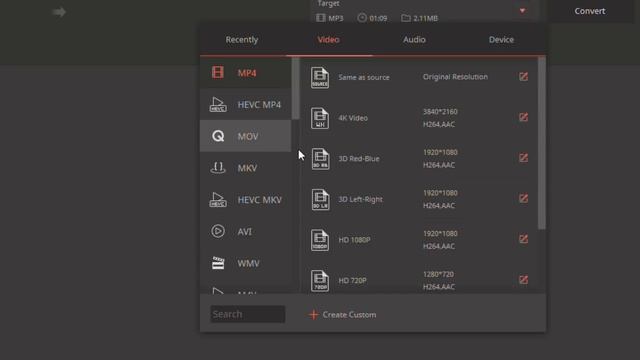Click the 3D Left-Right preset icon
640x360 pixels.
click(320, 200)
